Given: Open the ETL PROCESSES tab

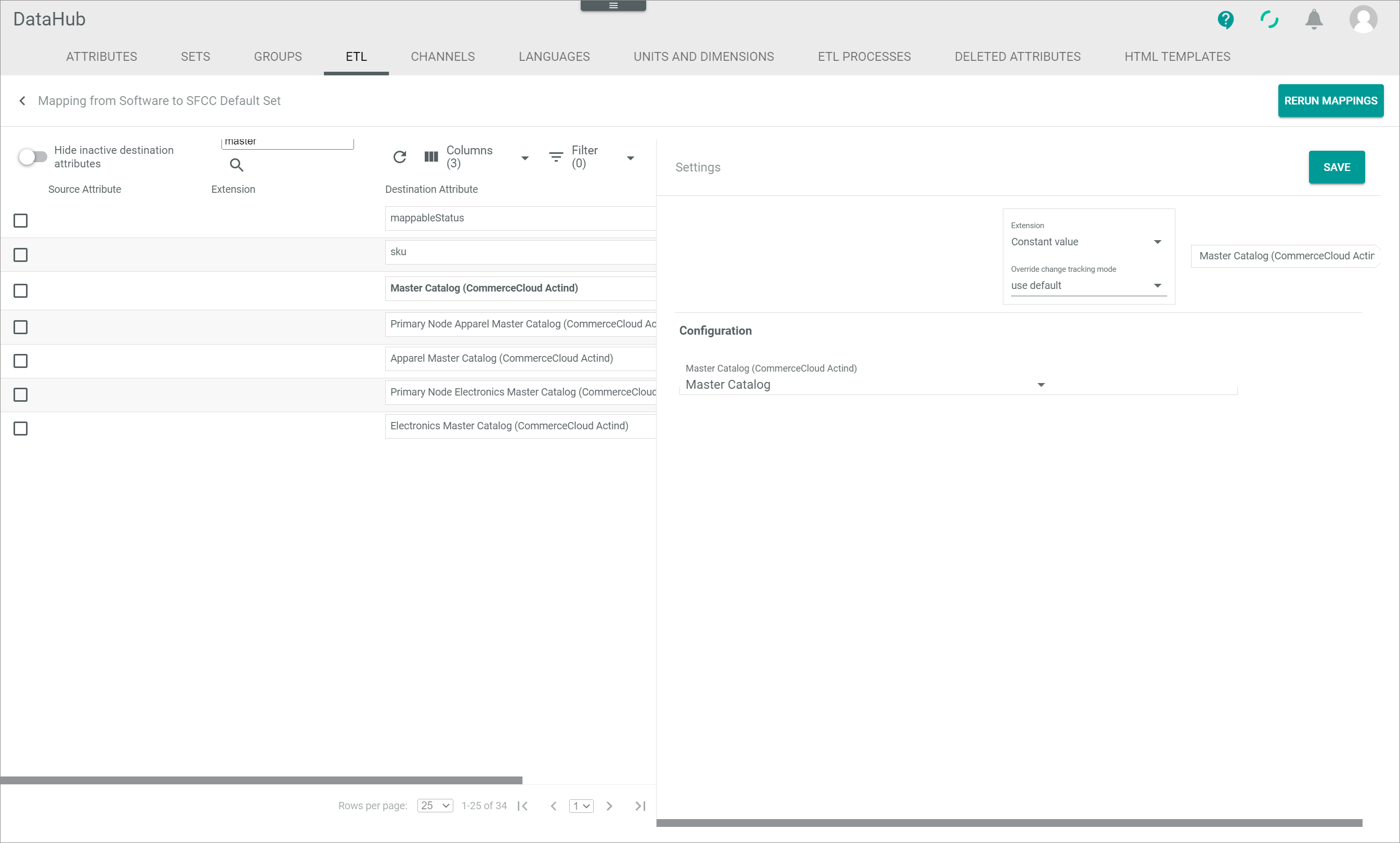Looking at the screenshot, I should (x=863, y=57).
